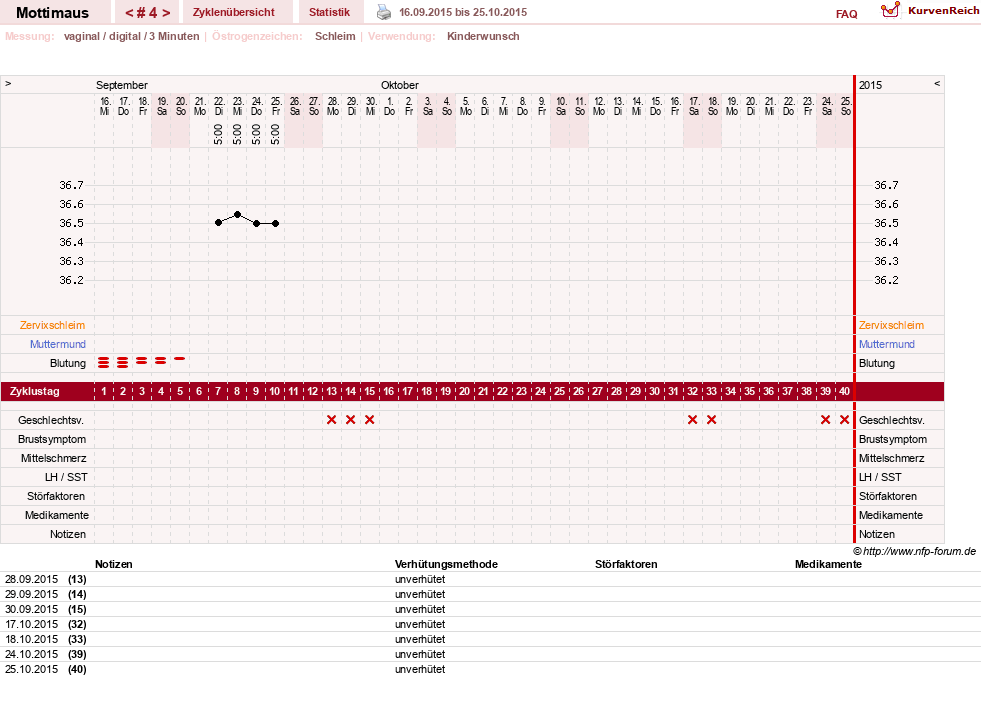Click right Muttermund label
The width and height of the screenshot is (981, 723).
point(887,344)
